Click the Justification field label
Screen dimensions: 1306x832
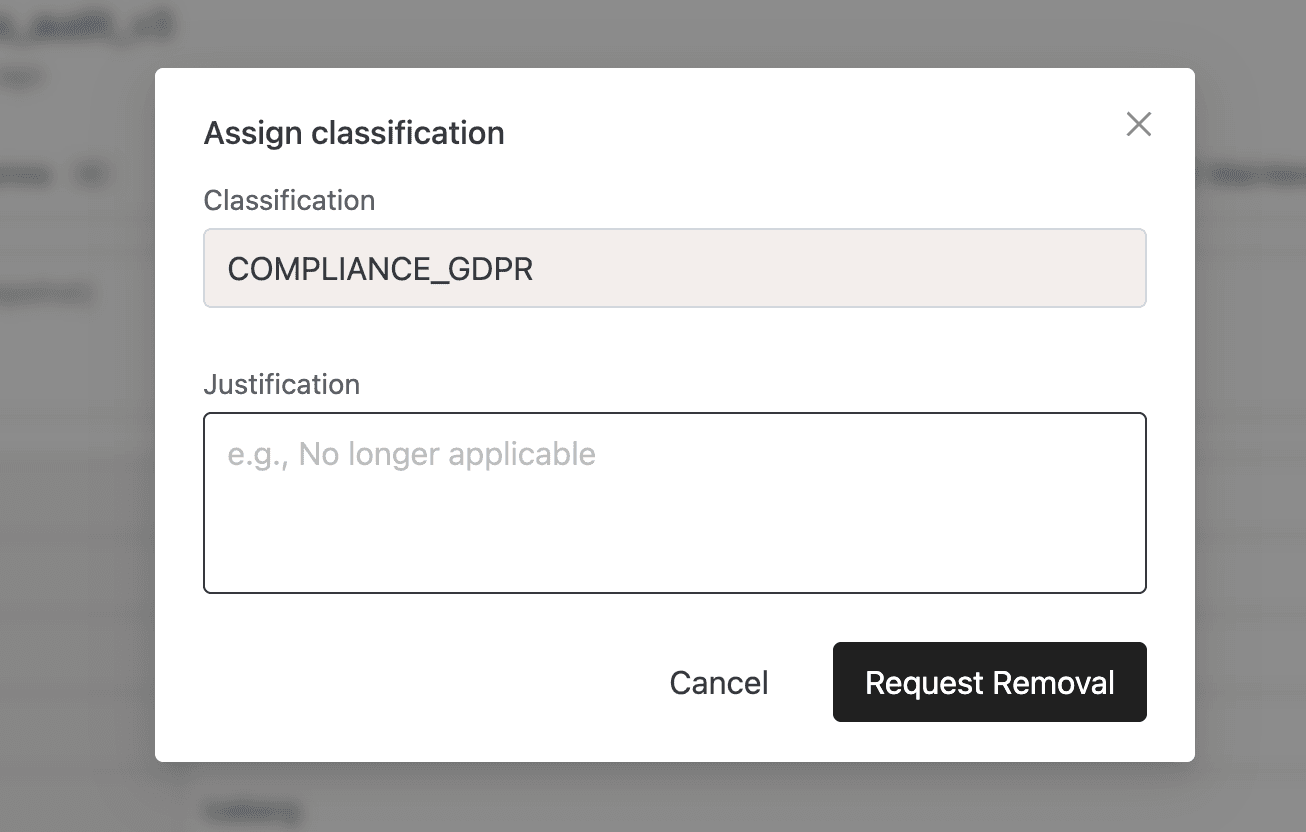[281, 384]
